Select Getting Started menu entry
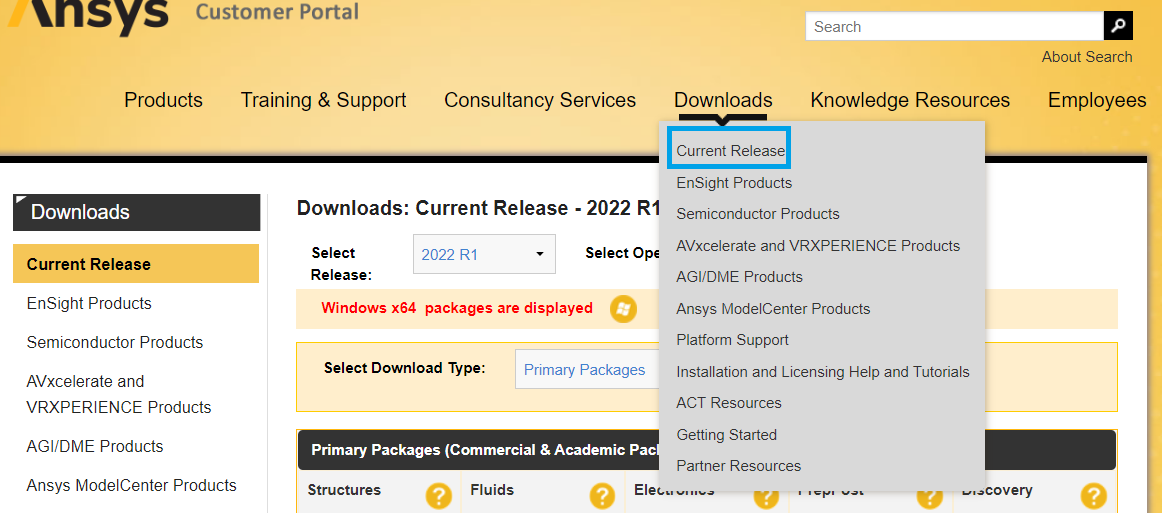The height and width of the screenshot is (513, 1162). click(726, 434)
